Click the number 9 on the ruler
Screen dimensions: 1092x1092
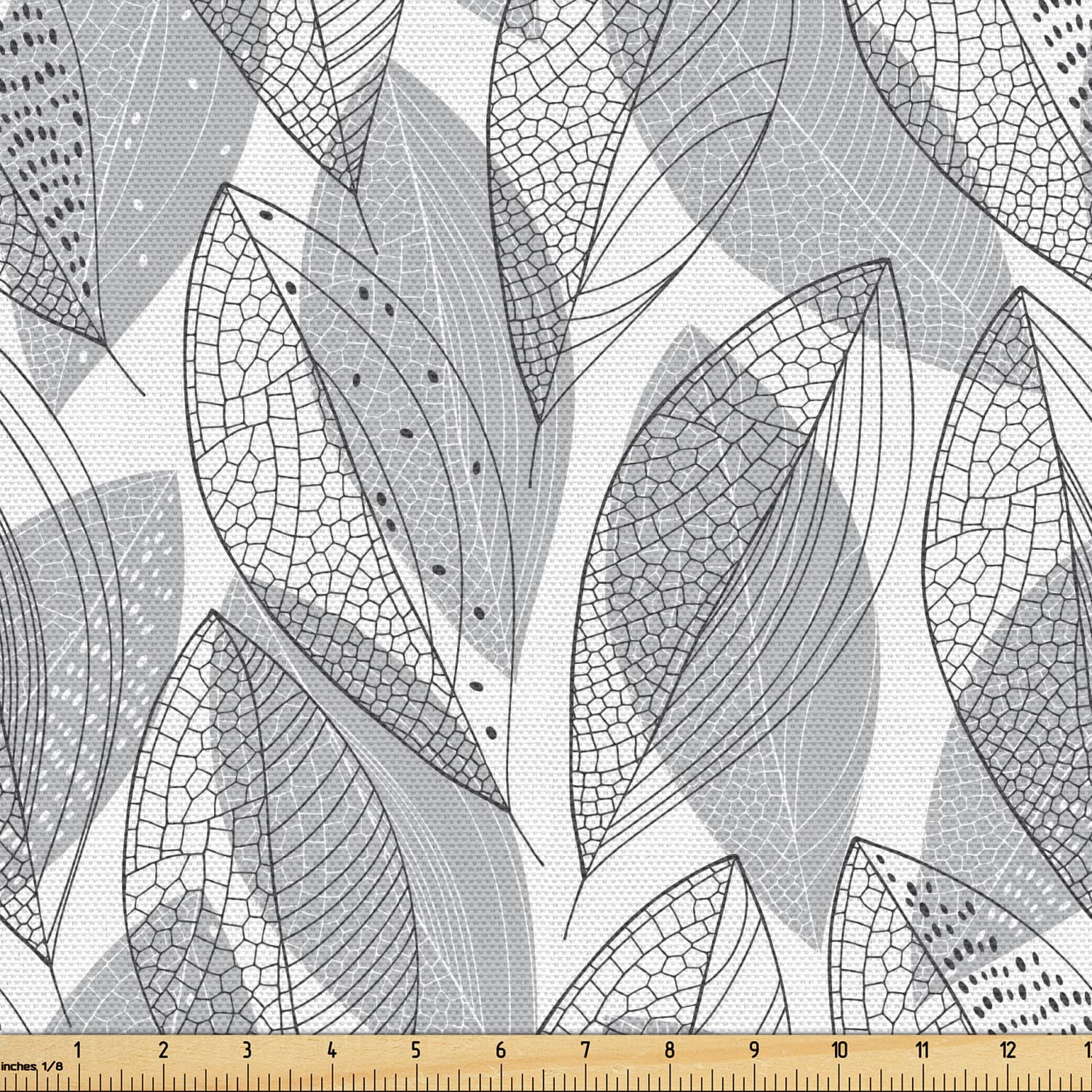click(x=754, y=1049)
